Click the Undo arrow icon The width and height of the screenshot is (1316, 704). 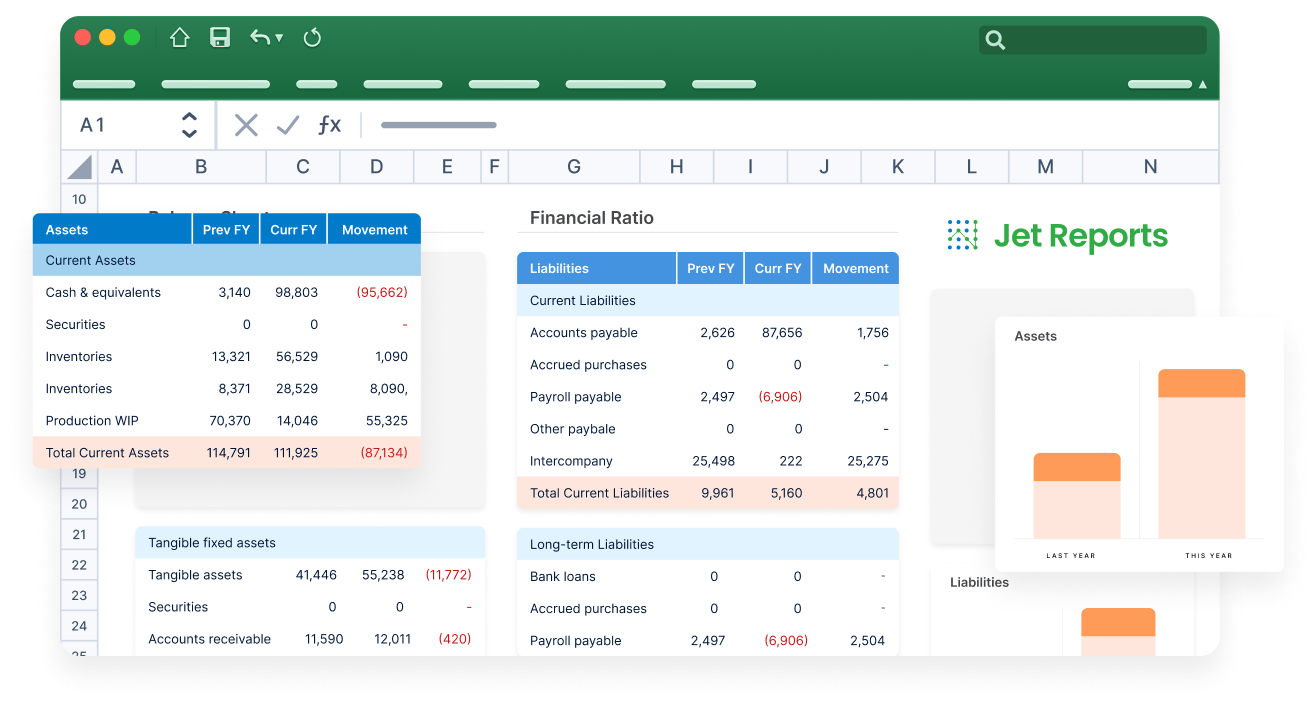pos(260,38)
